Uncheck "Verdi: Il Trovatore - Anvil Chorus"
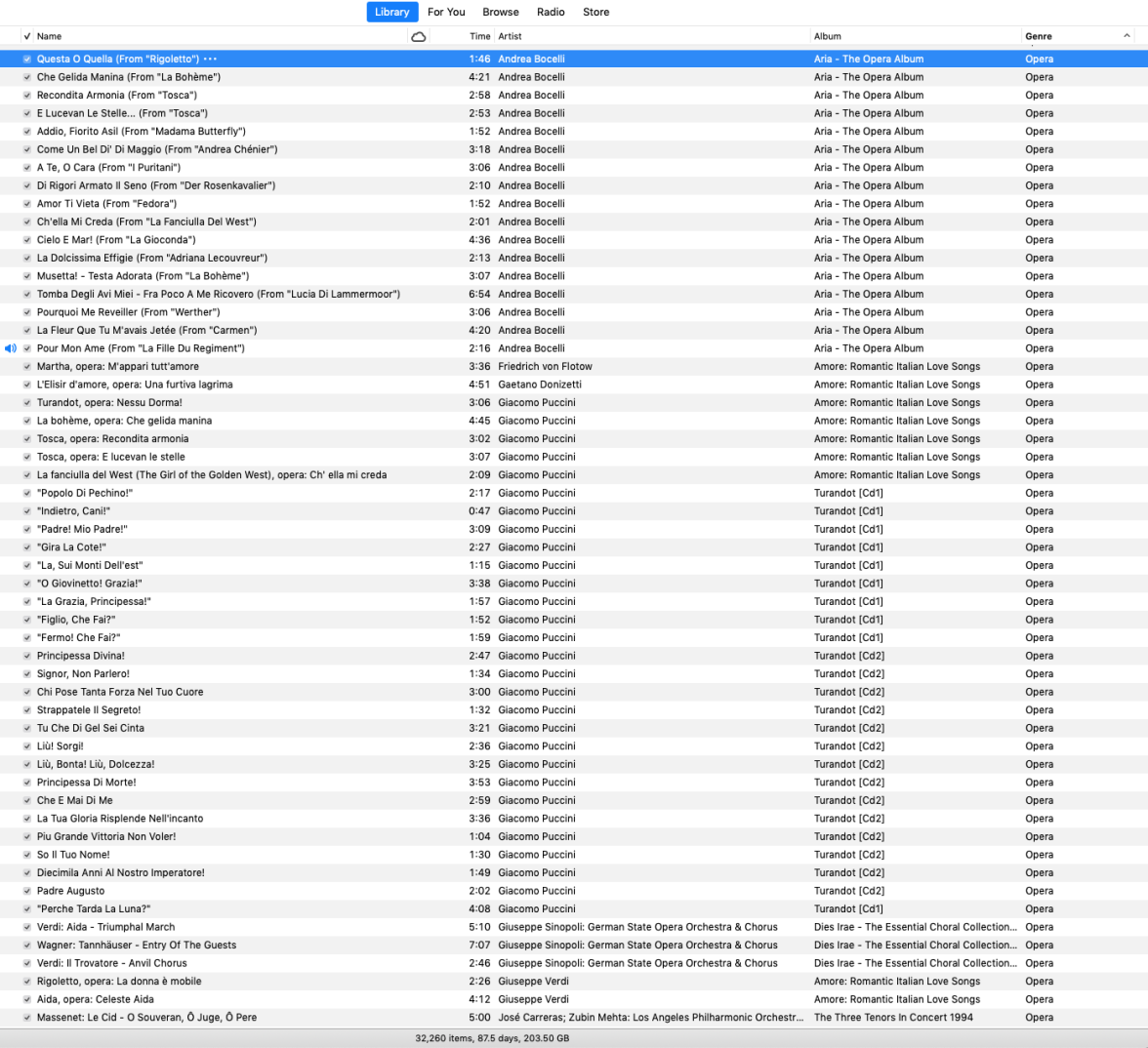This screenshot has width=1148, height=1048. click(x=26, y=963)
